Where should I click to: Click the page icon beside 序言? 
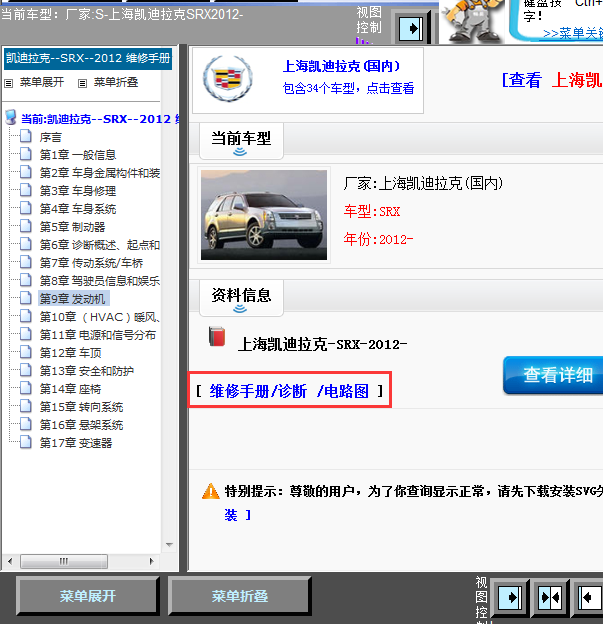pos(26,136)
